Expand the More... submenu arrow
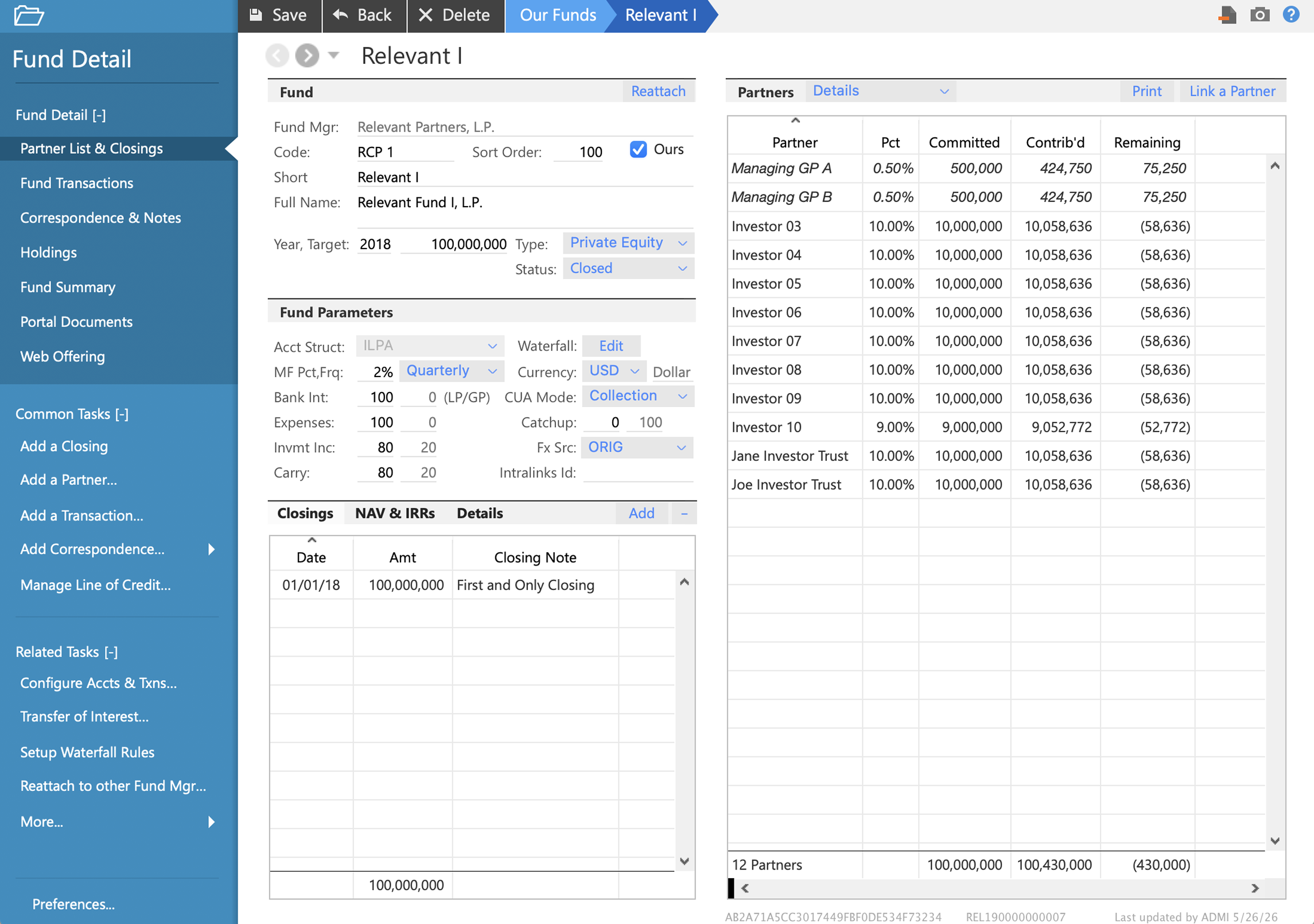This screenshot has height=924, width=1314. point(211,822)
